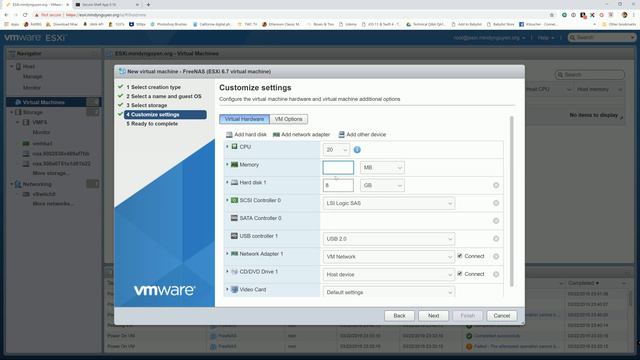Click the ESXi top-right Search box
This screenshot has height=360, width=640.
[x=602, y=38]
